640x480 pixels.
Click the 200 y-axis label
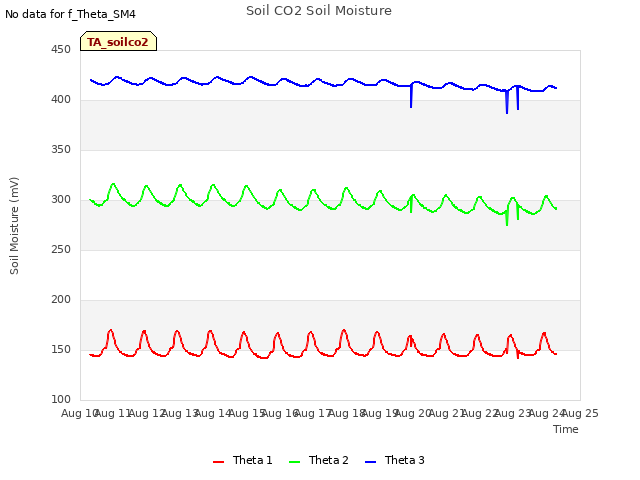(x=61, y=300)
